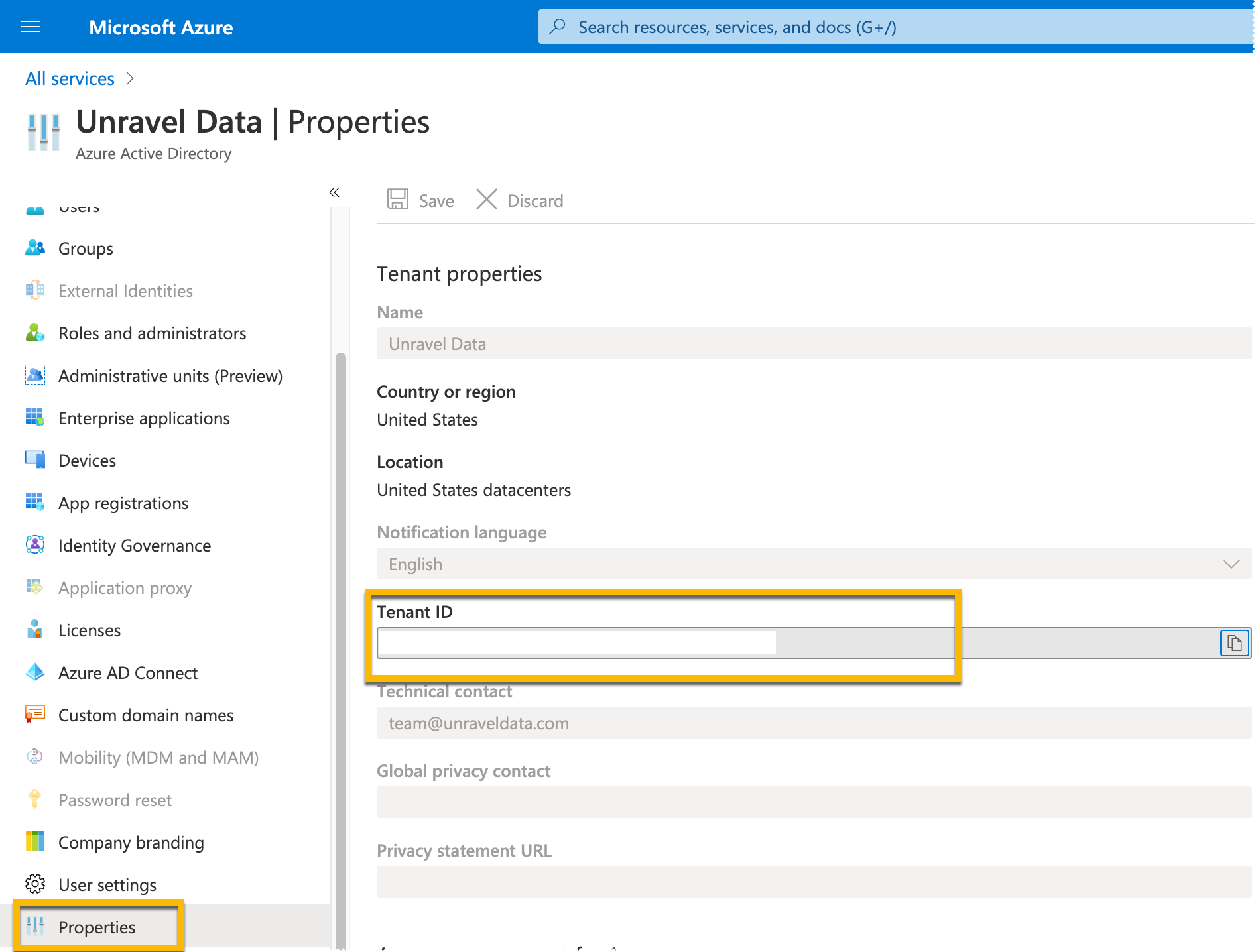Click Unravel Data directory header icon

(44, 132)
